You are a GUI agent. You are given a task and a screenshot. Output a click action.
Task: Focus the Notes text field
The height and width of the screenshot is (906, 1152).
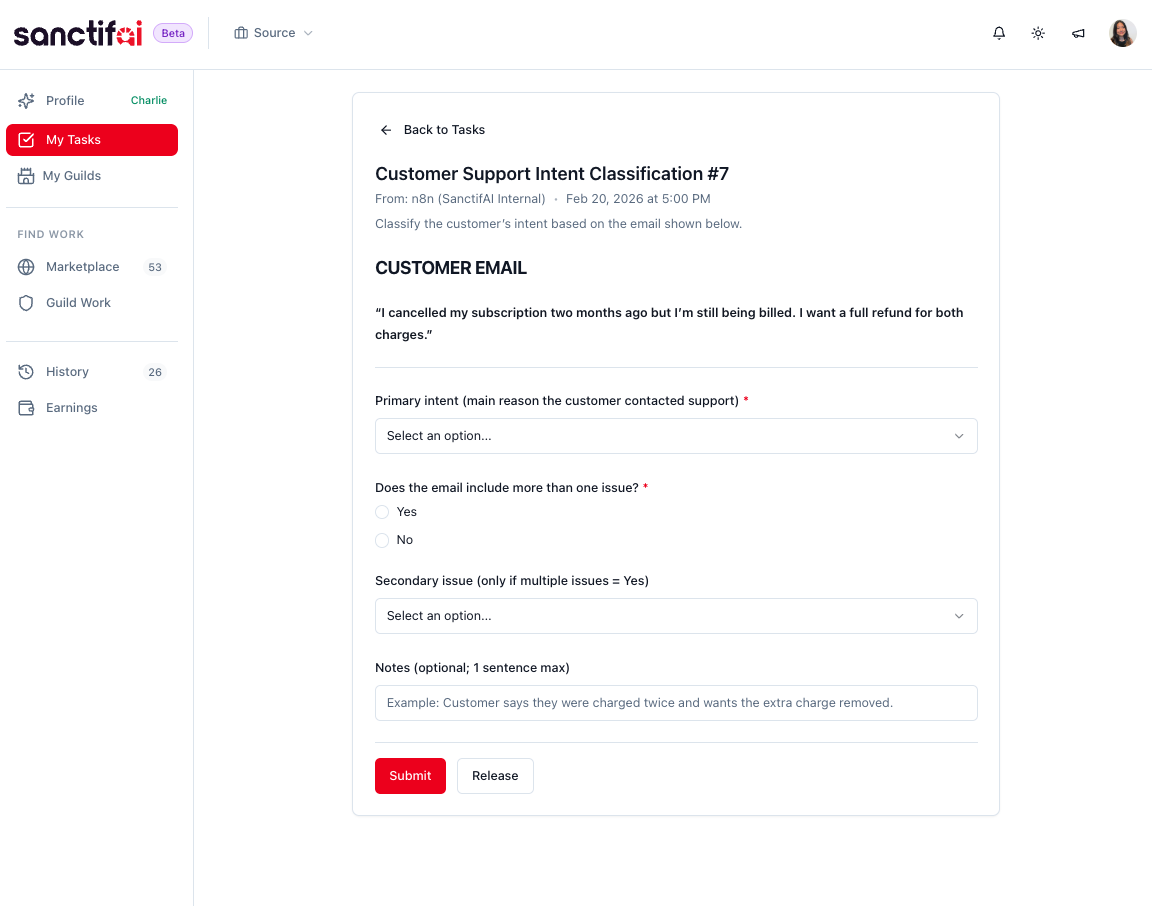point(676,703)
